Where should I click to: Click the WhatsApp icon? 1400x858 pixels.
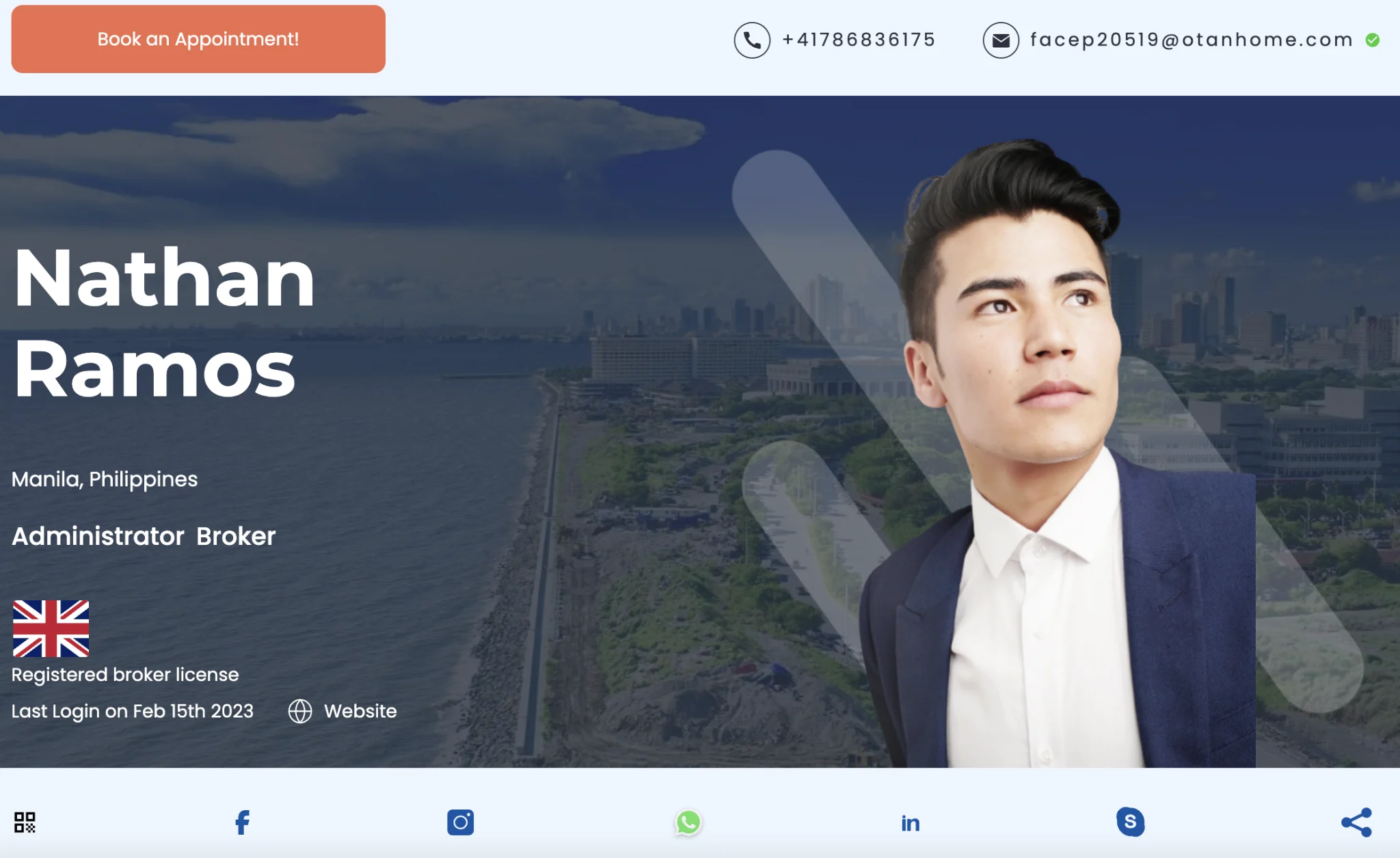click(688, 822)
